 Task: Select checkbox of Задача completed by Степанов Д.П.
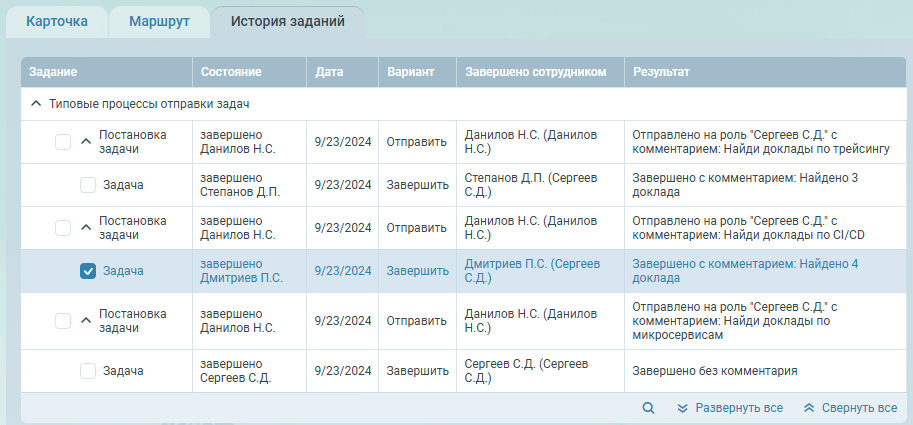pos(88,185)
